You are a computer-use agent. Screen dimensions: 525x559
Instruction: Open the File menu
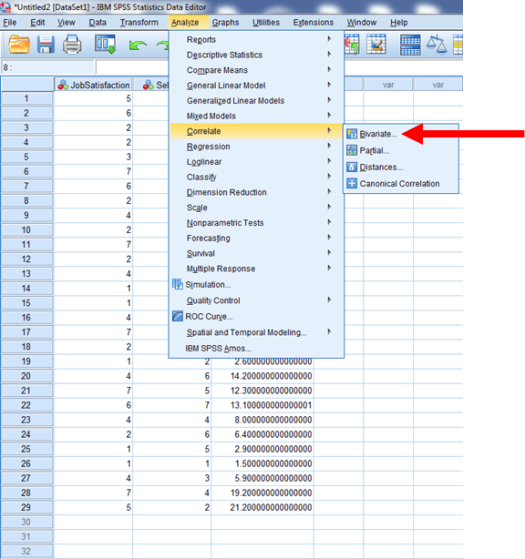(10, 22)
